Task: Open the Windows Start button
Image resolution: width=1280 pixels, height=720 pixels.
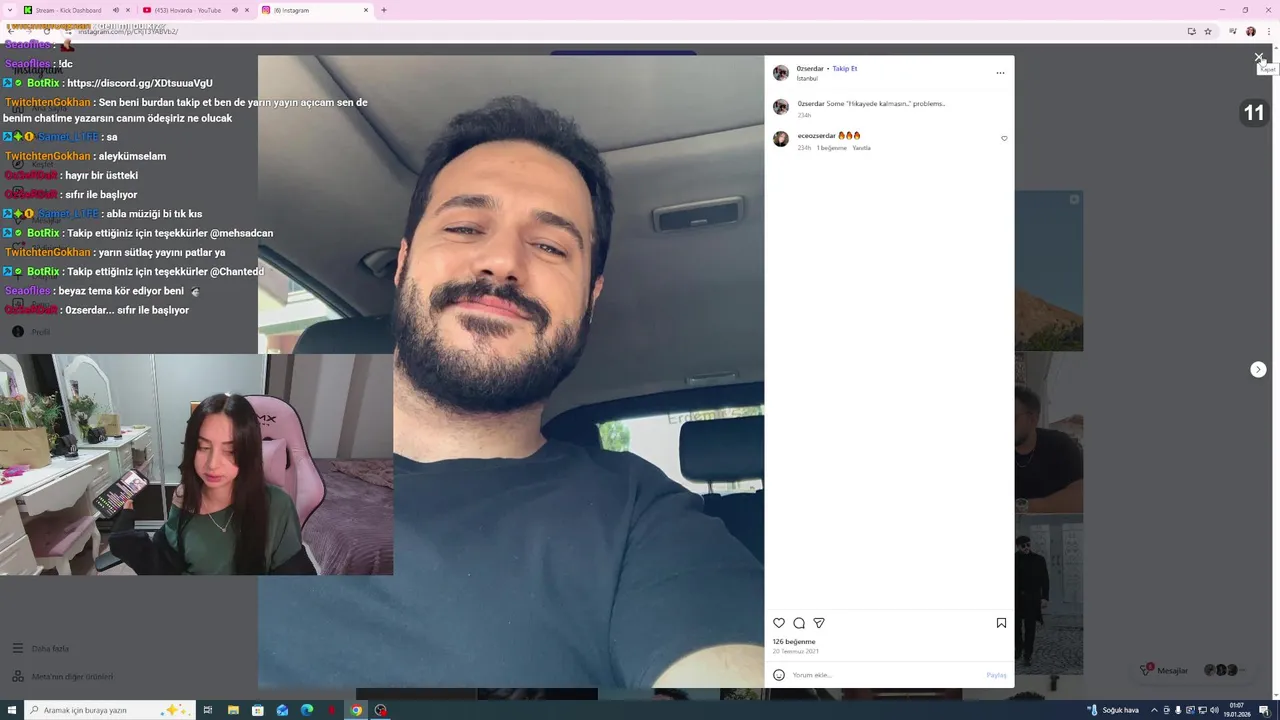Action: [11, 710]
